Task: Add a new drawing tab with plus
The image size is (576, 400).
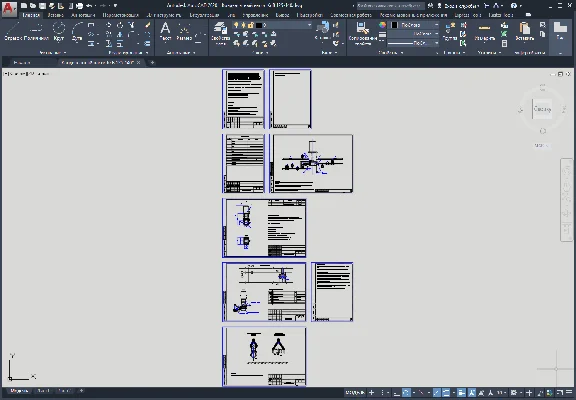Action: tap(152, 62)
